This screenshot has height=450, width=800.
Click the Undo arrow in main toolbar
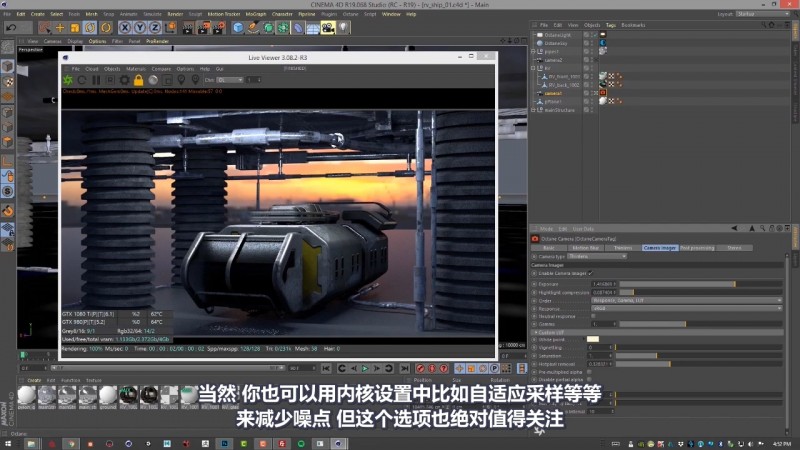(x=11, y=28)
